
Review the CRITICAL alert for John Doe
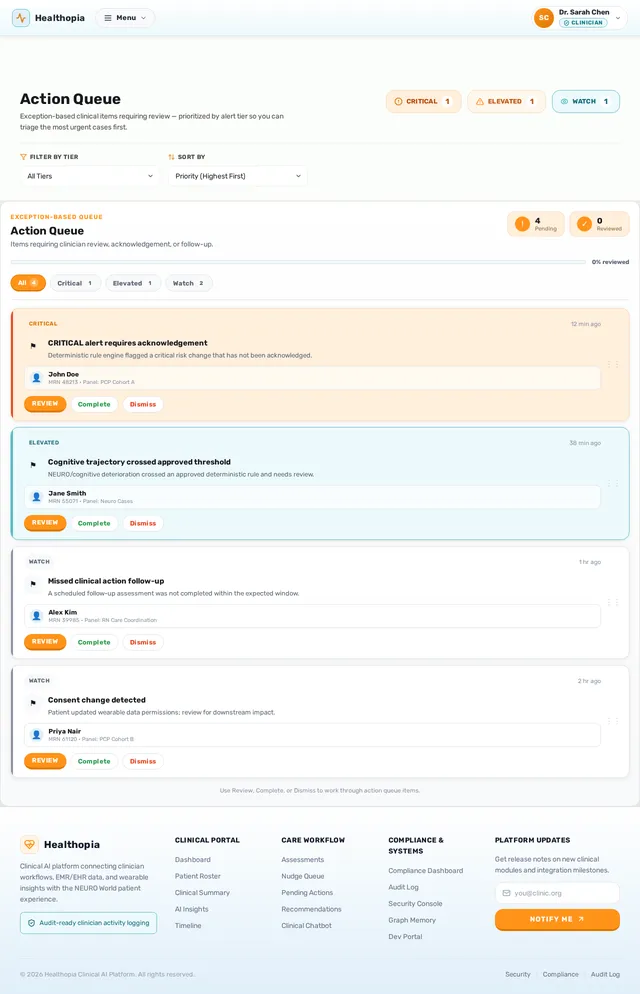[45, 404]
